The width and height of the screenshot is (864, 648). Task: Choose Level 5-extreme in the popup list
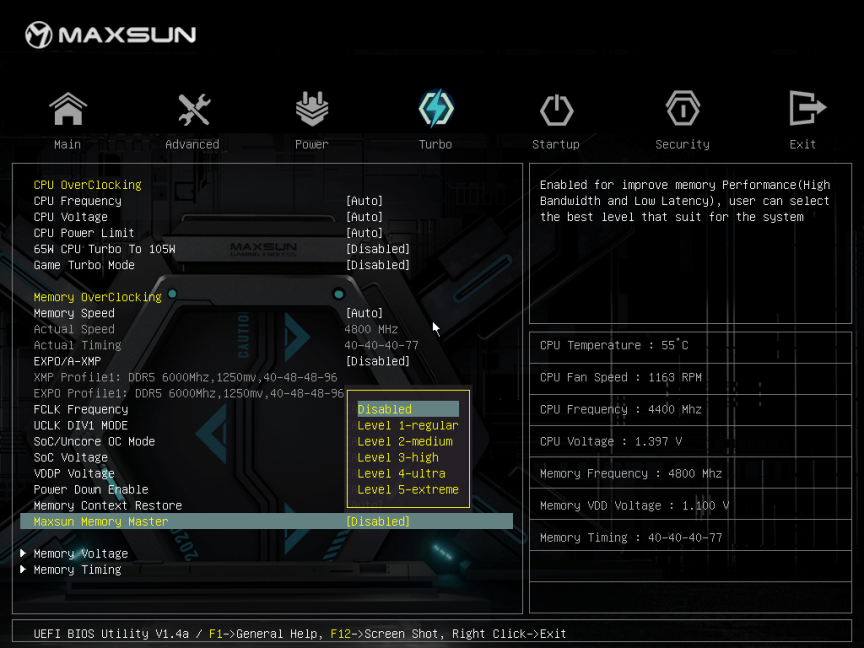point(408,489)
